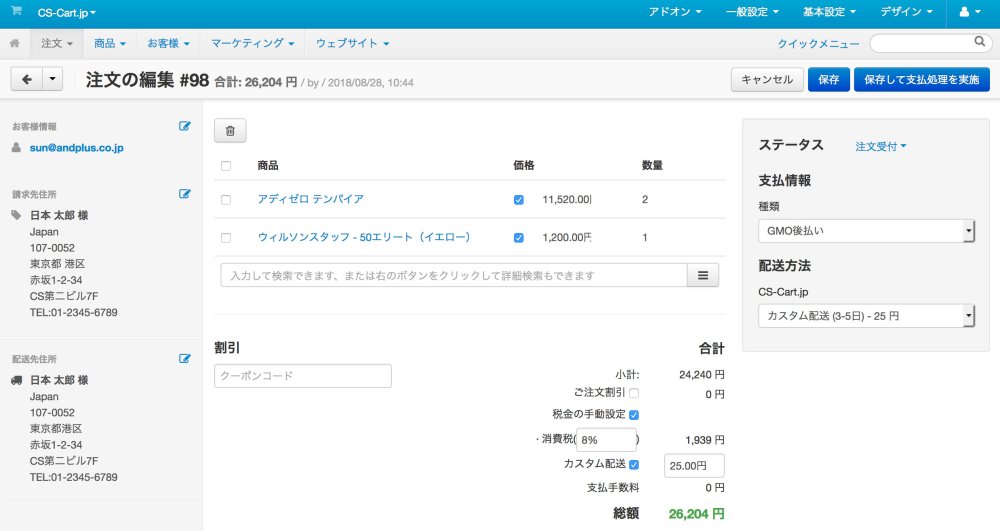Image resolution: width=1000 pixels, height=531 pixels.
Task: Click the search magnifier icon
Action: pyautogui.click(x=980, y=42)
